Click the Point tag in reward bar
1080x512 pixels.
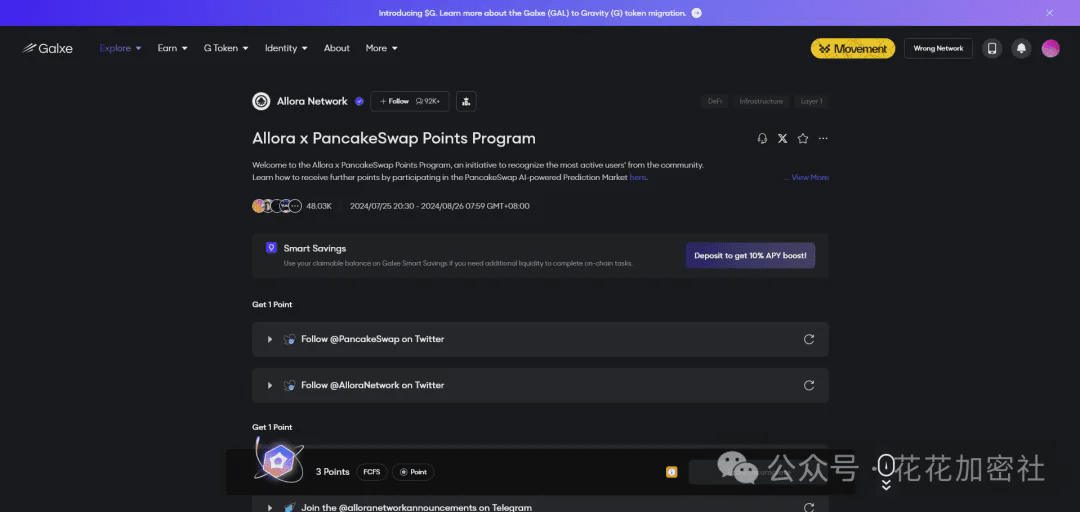click(413, 472)
